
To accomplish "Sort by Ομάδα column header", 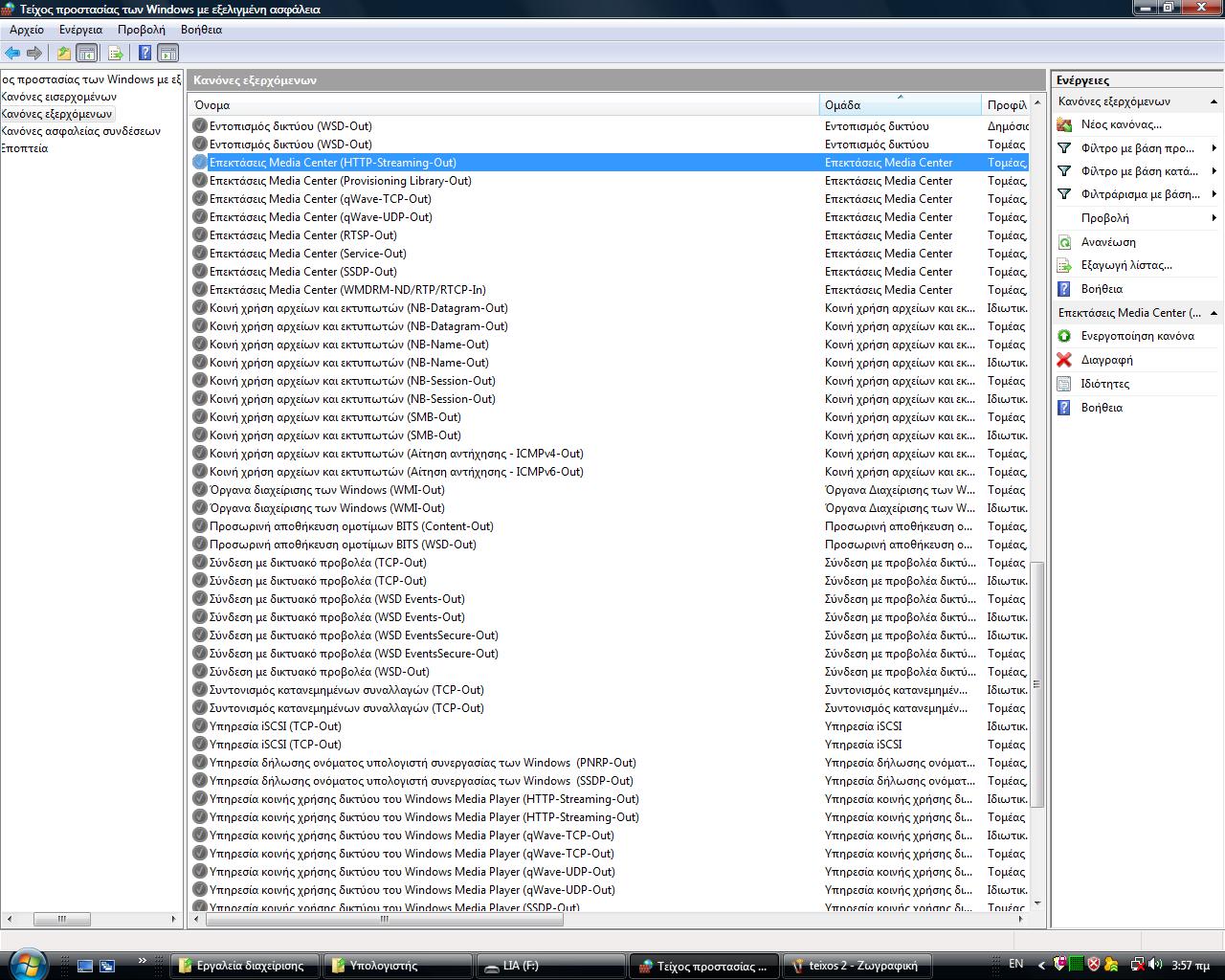I will pos(901,105).
